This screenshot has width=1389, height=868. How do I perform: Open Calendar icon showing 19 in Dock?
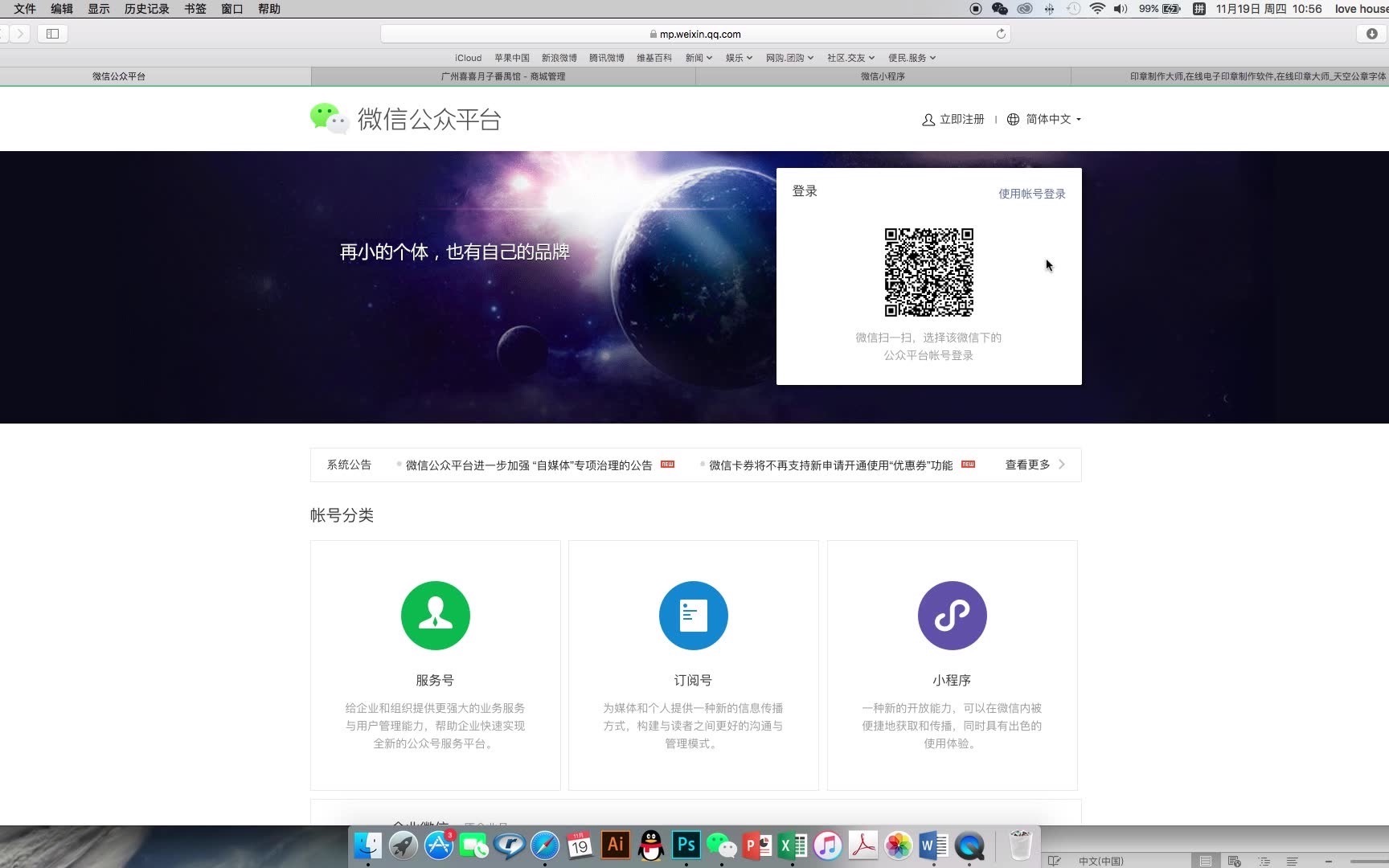coord(580,845)
